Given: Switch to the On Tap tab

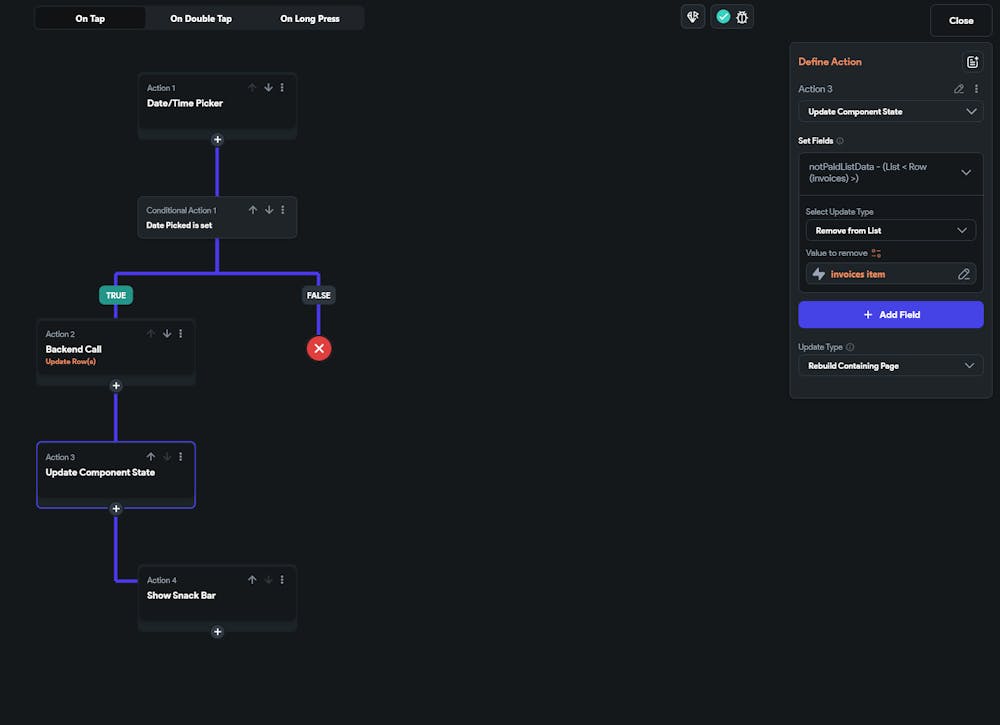Looking at the screenshot, I should [90, 18].
